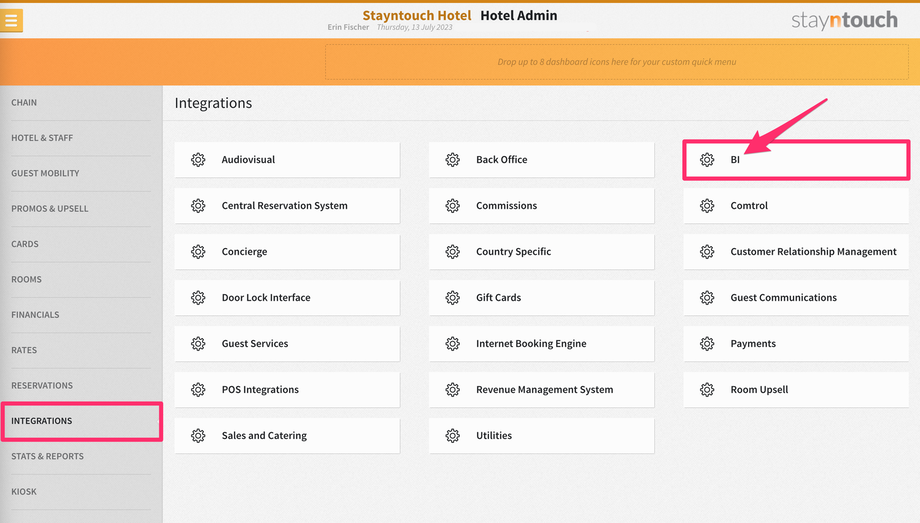Click the gear icon beside Door Lock Interface
Viewport: 920px width, 523px height.
coord(198,298)
